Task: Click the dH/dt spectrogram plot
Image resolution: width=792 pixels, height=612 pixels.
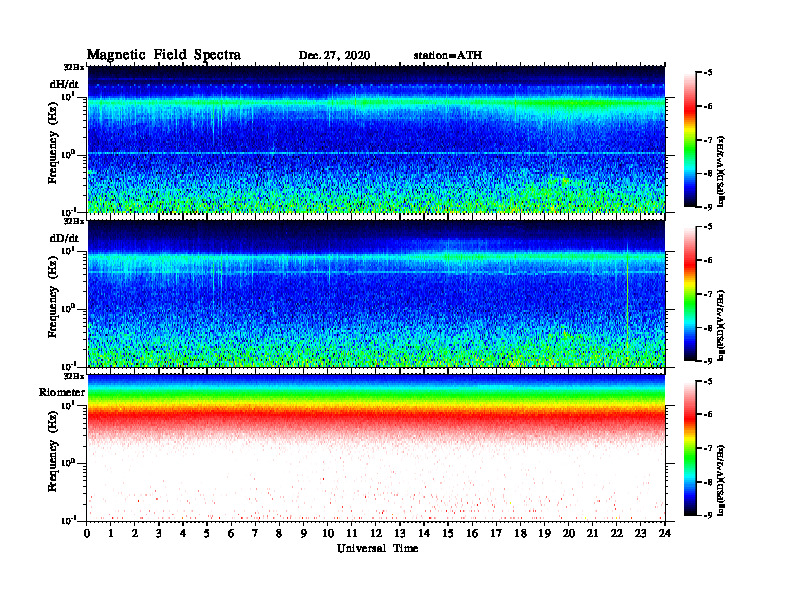Action: pyautogui.click(x=376, y=139)
